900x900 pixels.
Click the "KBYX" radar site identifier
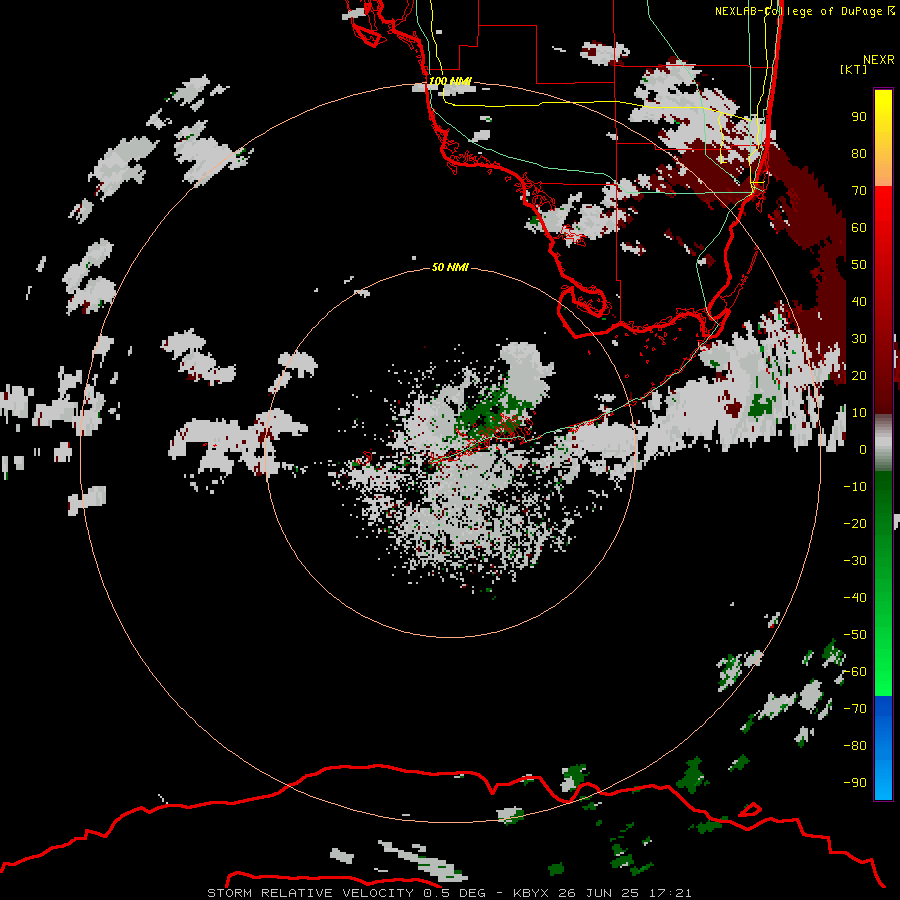533,893
